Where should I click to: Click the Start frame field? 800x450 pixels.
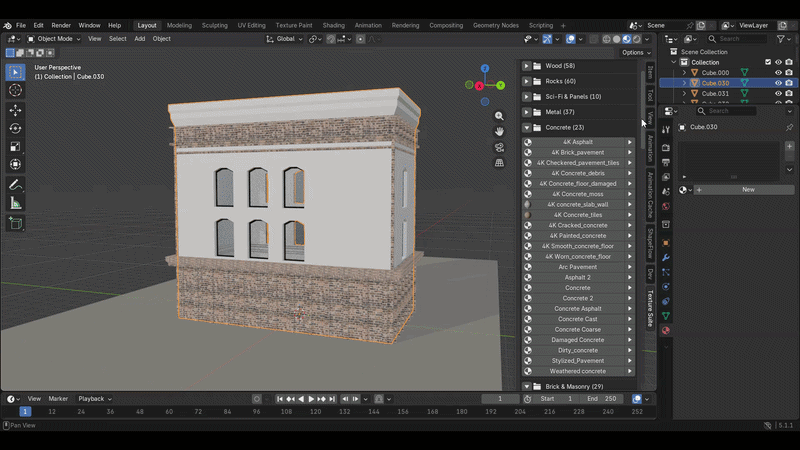[x=557, y=399]
